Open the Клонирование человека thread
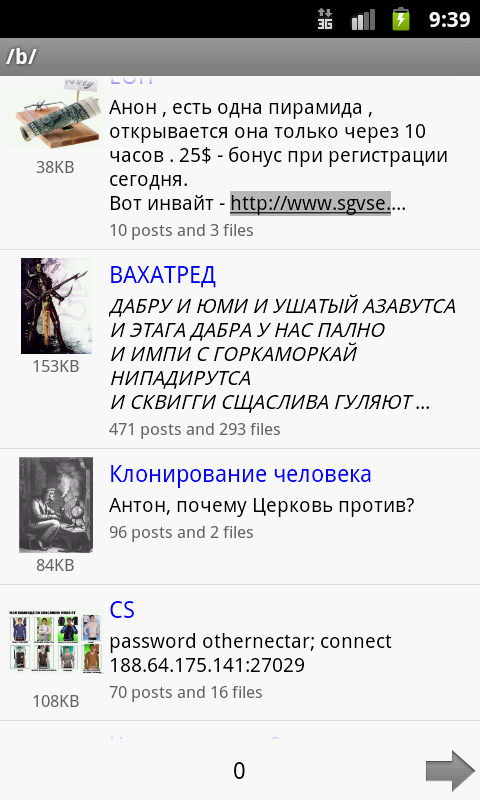 (240, 474)
